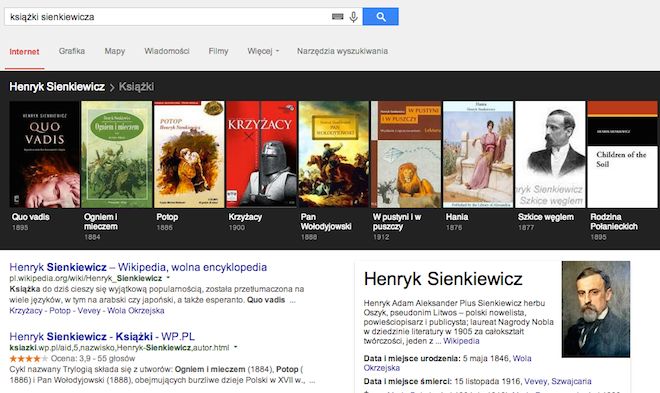Screen dimensions: 660x393
Task: Expand the Więcej dropdown menu
Action: 263,51
